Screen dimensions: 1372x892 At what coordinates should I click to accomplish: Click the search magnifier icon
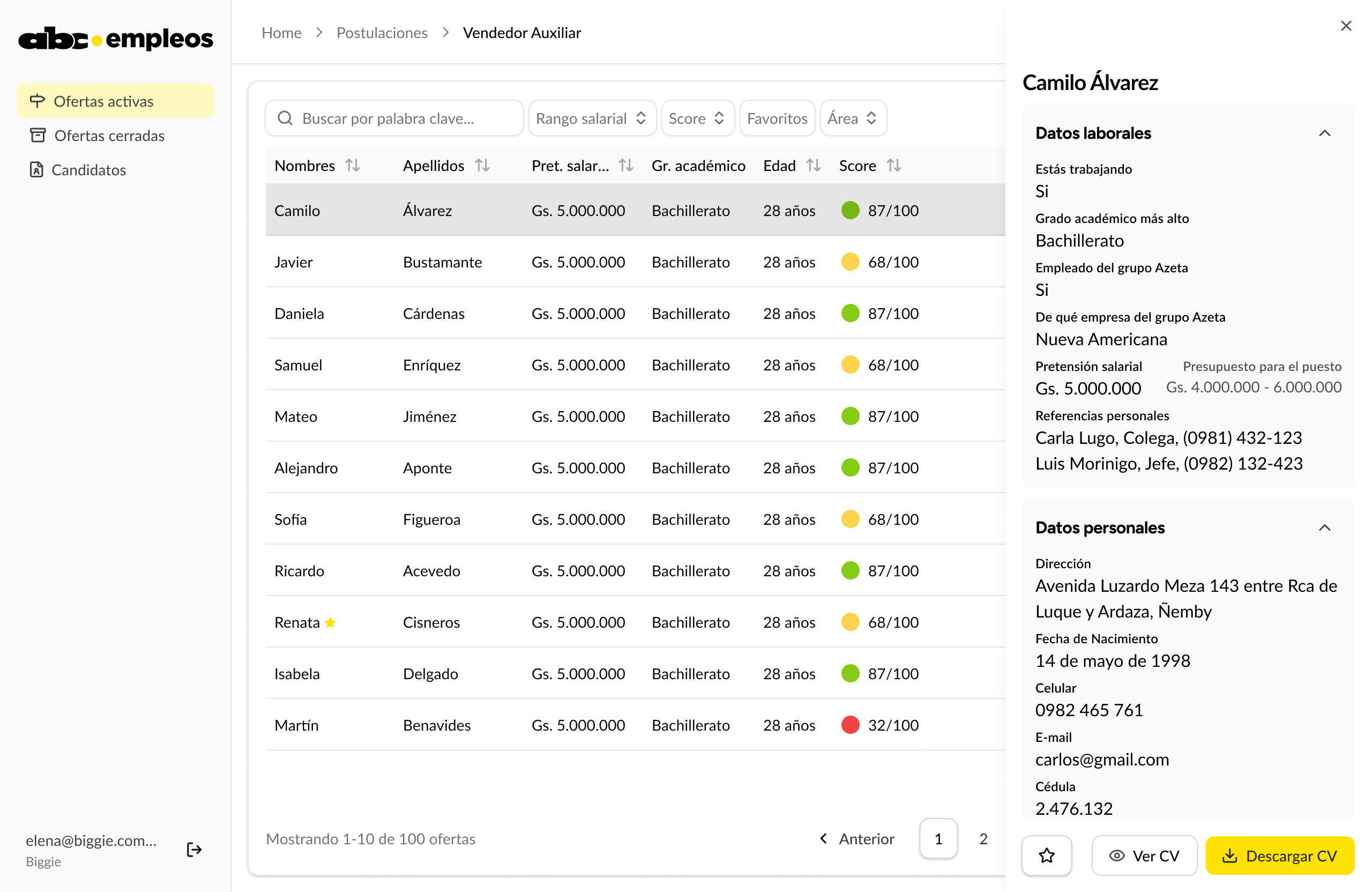click(x=285, y=117)
